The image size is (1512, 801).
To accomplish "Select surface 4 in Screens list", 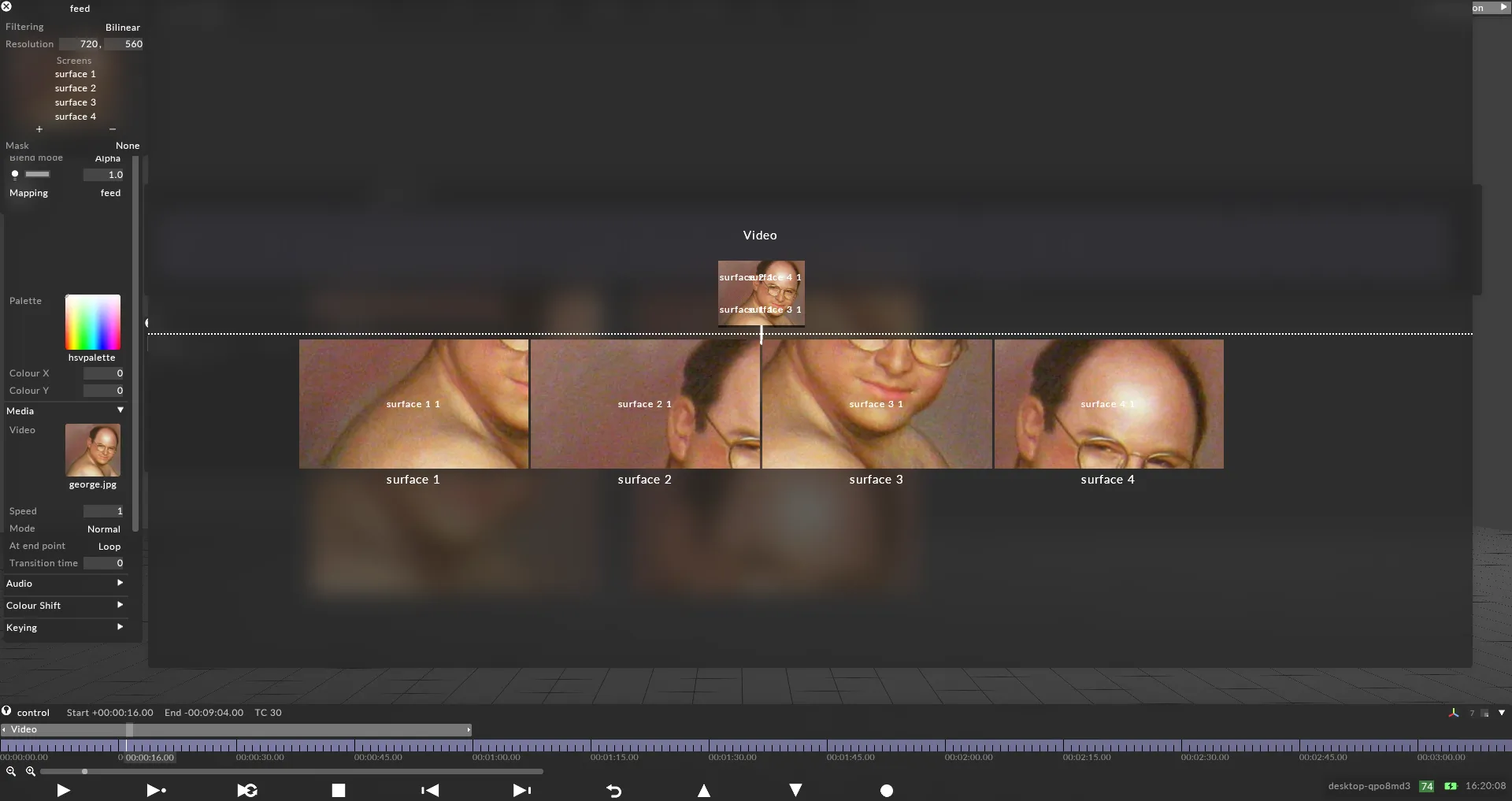I will coord(76,117).
